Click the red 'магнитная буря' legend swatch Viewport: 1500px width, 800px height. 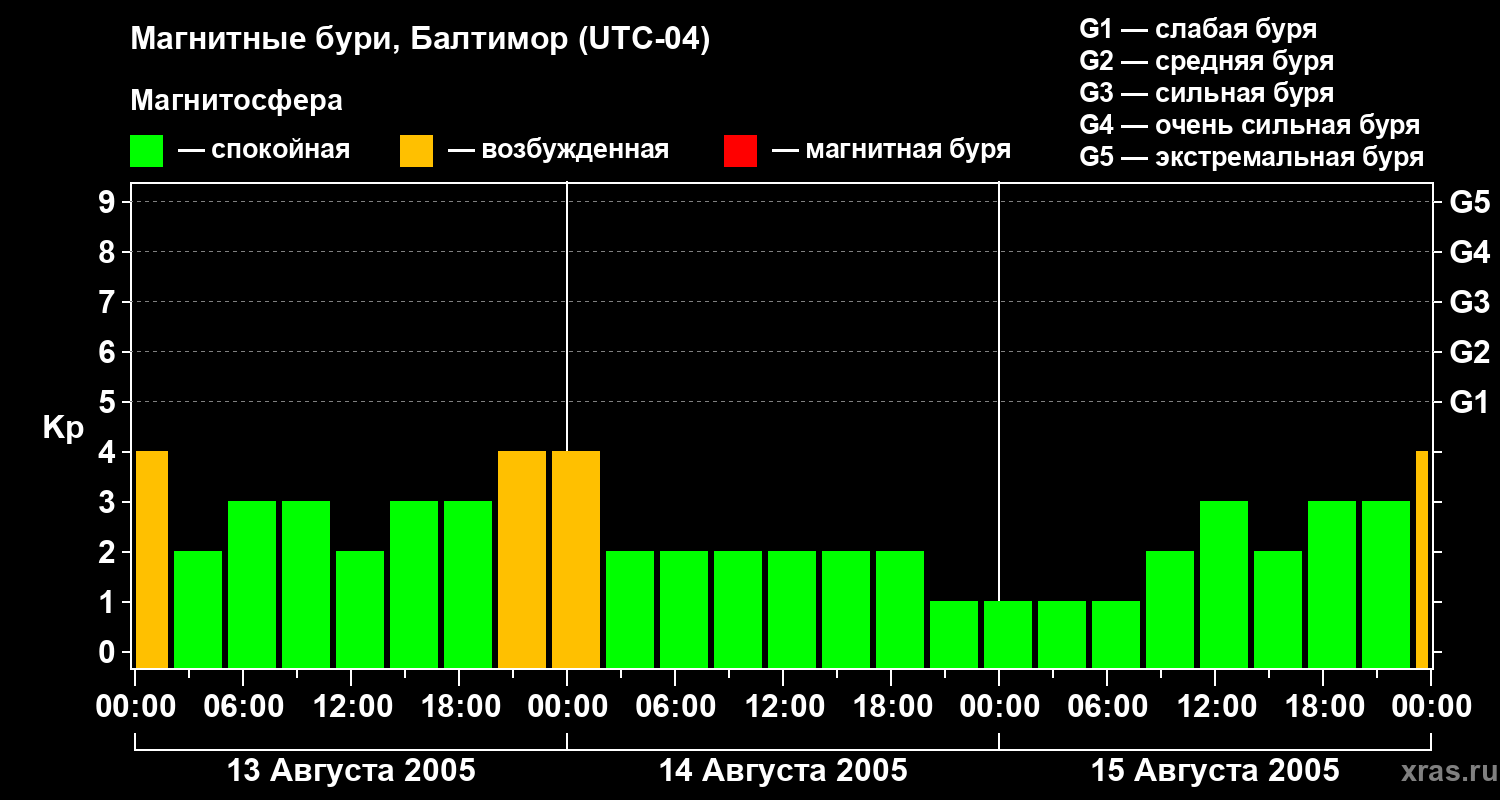click(740, 151)
